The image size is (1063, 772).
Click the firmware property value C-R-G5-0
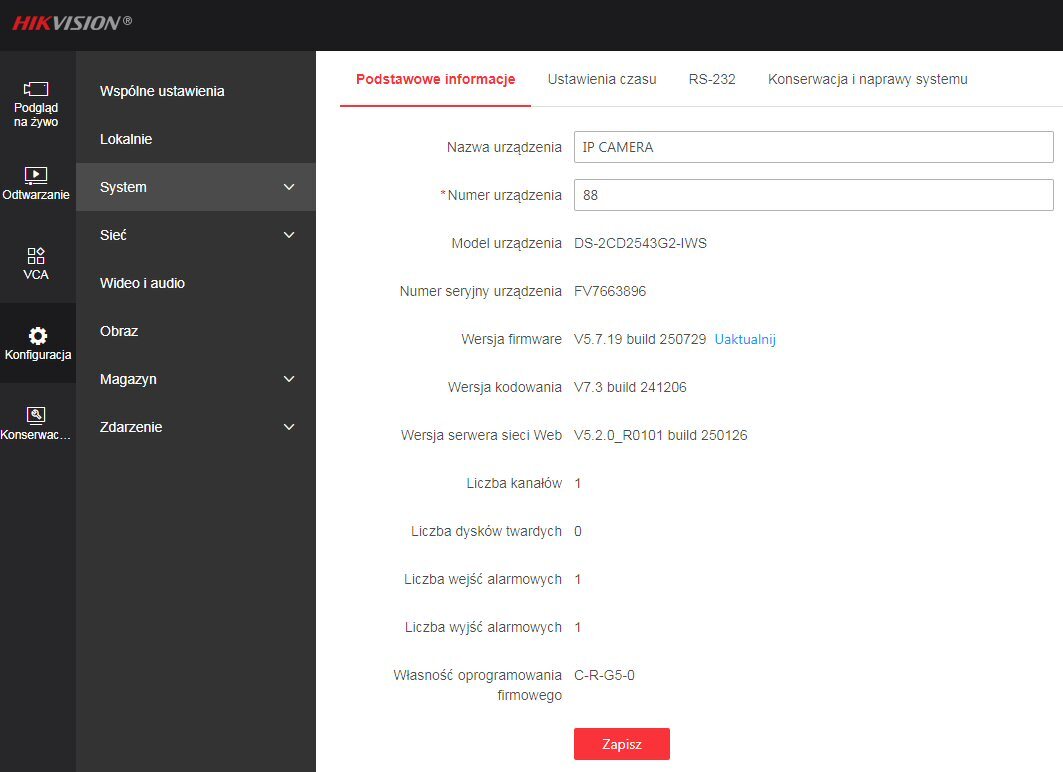click(604, 676)
